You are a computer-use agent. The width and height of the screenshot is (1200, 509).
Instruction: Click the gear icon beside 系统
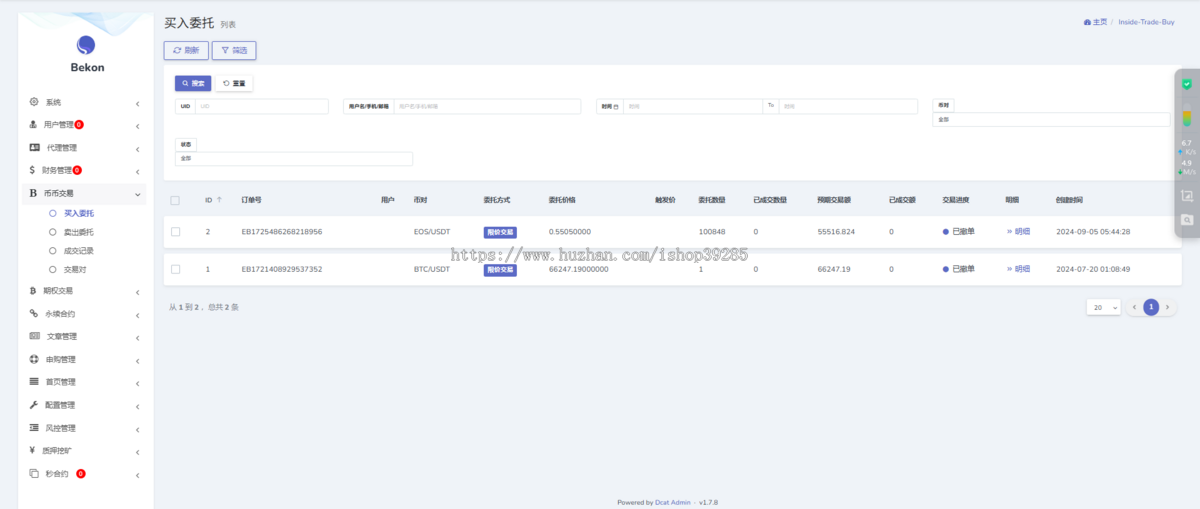point(34,102)
